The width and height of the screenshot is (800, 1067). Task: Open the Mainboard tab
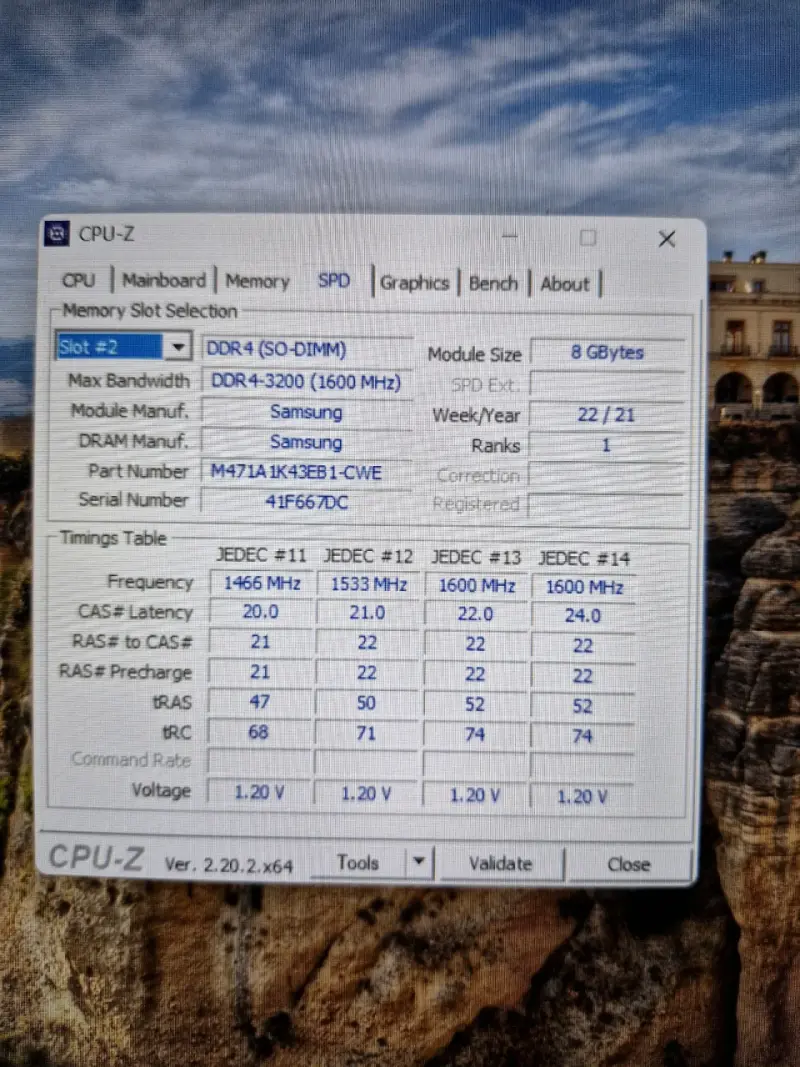point(164,280)
